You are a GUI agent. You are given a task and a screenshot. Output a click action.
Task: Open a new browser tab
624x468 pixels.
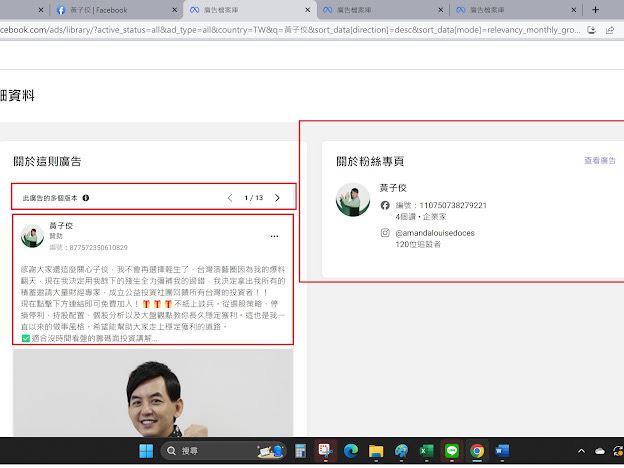(x=596, y=9)
